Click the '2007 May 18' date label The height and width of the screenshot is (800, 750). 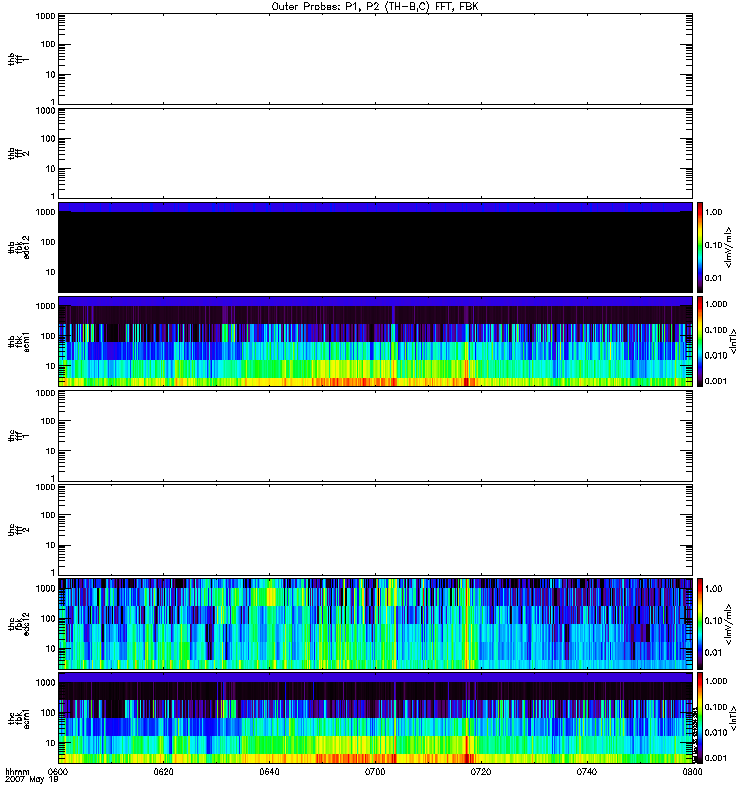coord(27,781)
